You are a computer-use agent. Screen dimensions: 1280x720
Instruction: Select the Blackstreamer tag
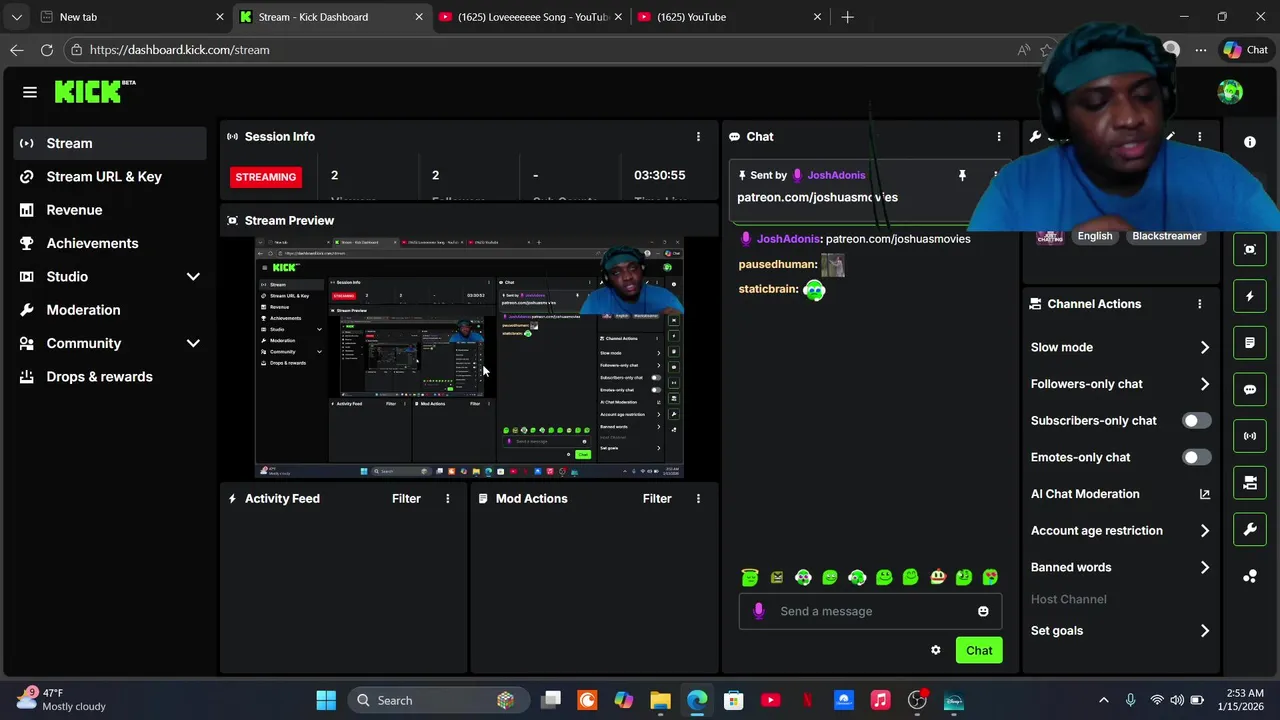click(1167, 236)
